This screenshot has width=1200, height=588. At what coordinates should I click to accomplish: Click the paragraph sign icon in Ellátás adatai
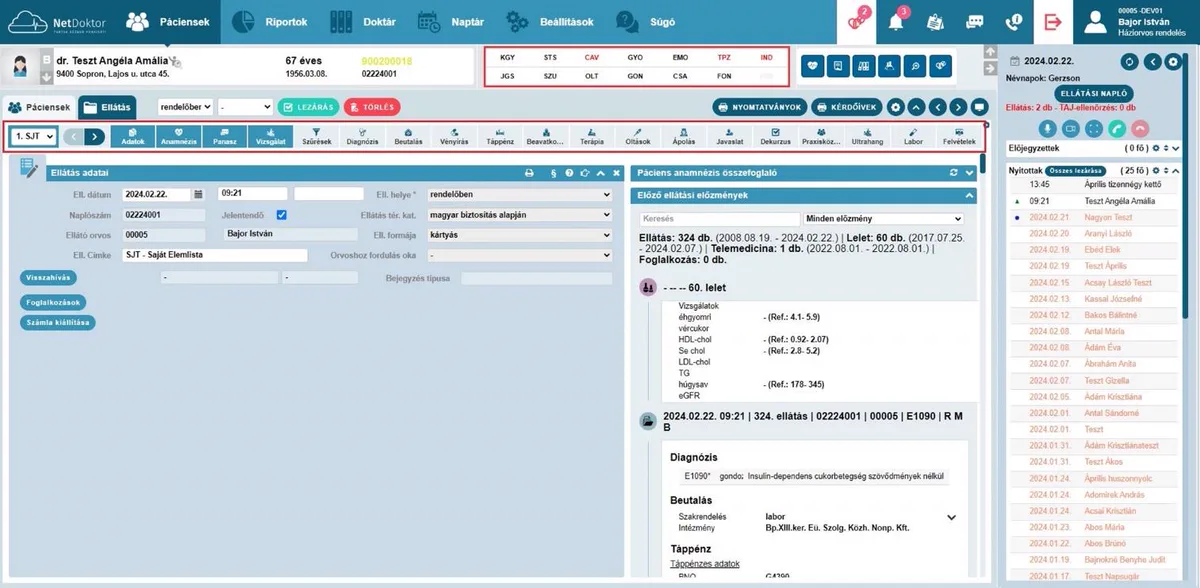(x=554, y=173)
